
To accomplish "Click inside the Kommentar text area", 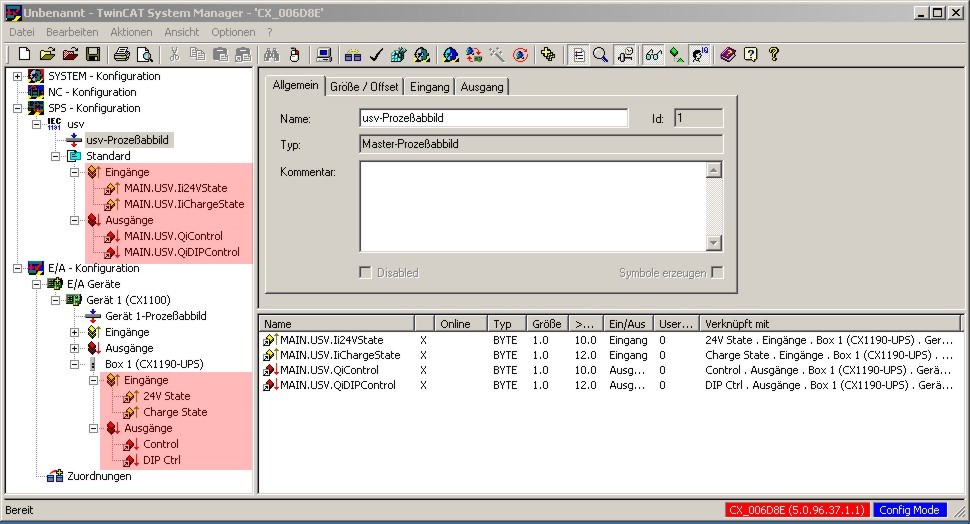I will coord(533,207).
